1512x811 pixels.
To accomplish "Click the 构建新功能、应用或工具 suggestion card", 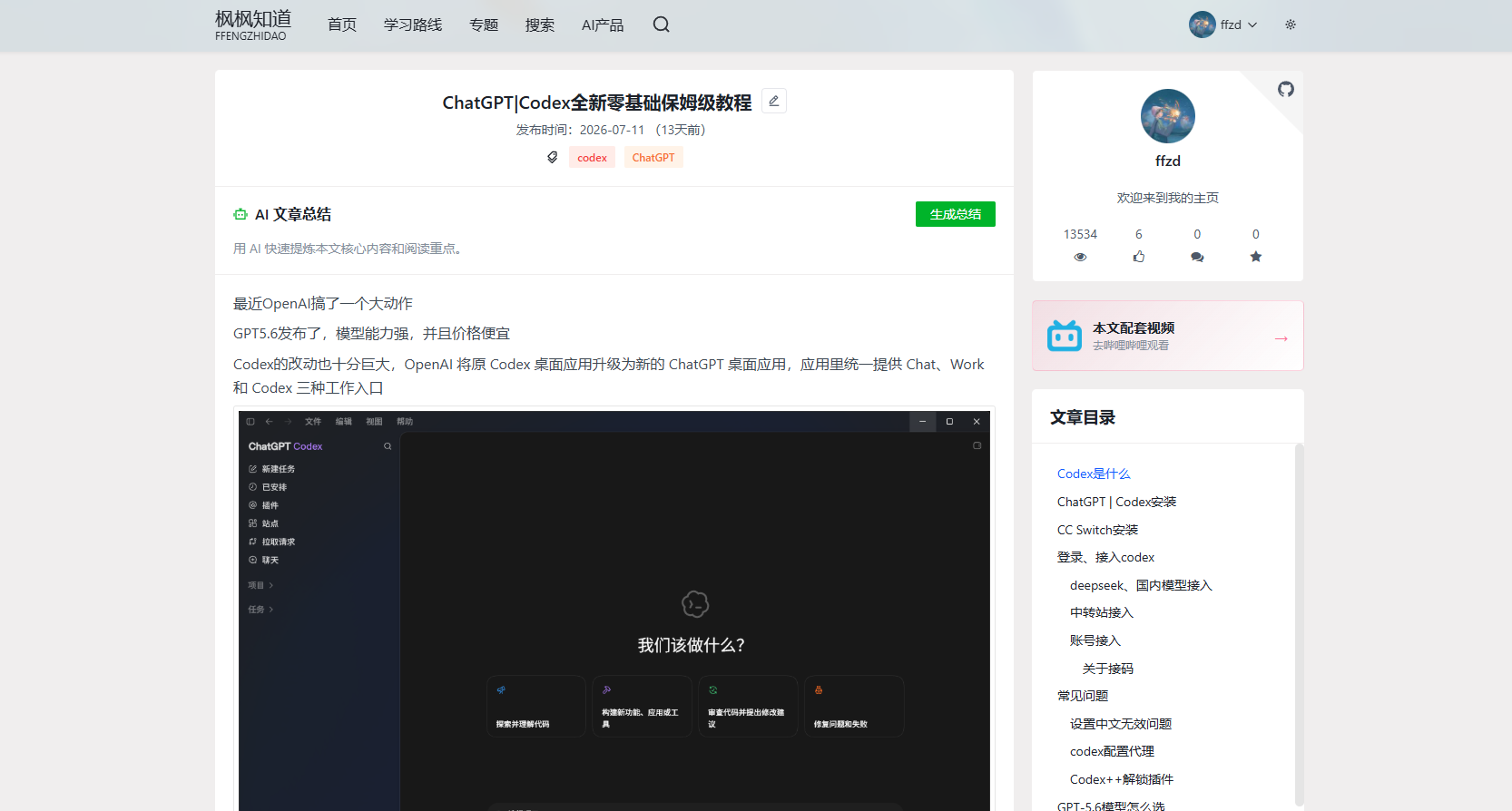I will point(642,706).
